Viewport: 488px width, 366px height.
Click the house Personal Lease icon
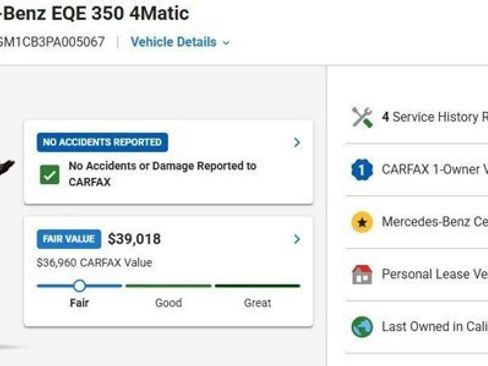point(362,274)
